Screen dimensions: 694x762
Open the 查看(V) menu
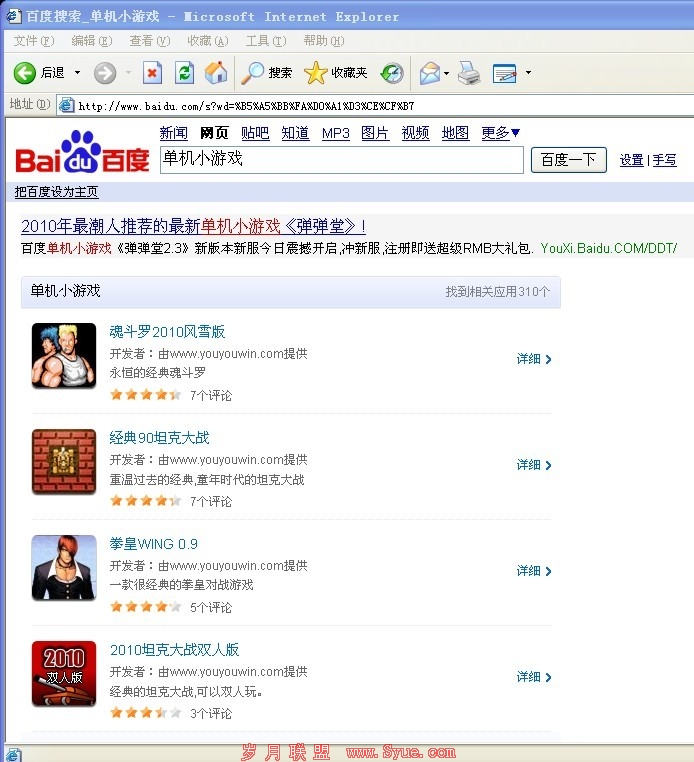150,41
